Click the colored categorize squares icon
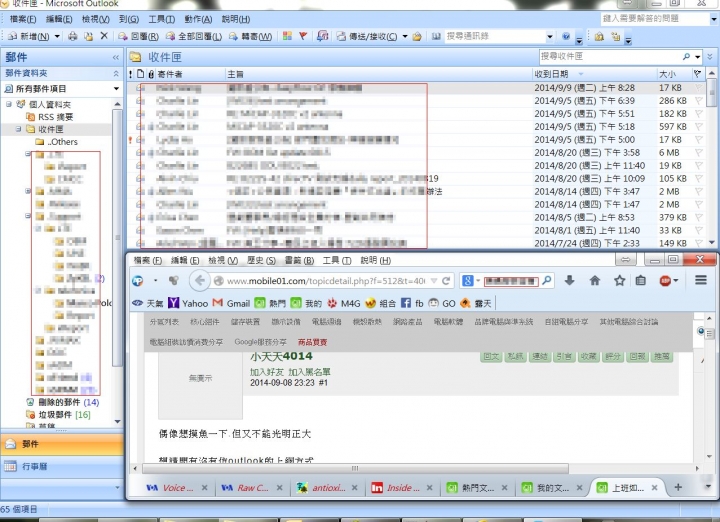Viewport: 720px width, 522px height. click(287, 36)
